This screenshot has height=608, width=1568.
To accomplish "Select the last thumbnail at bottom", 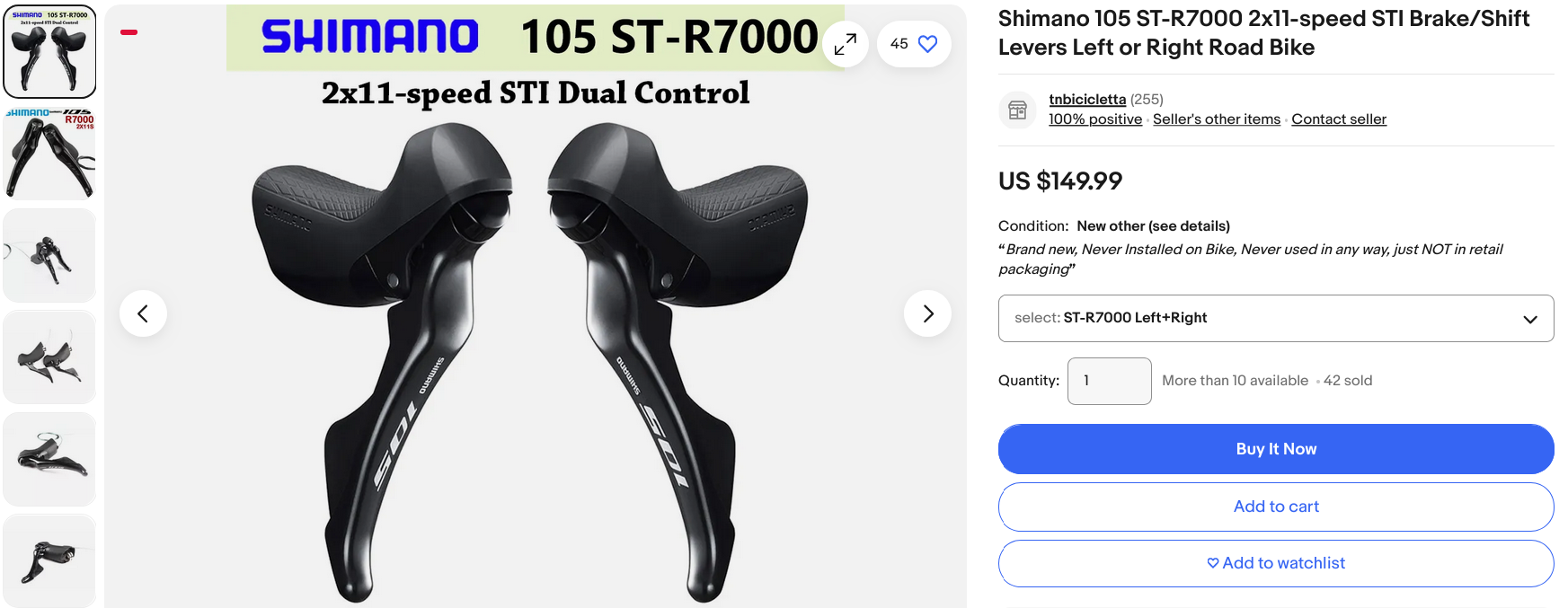I will (x=49, y=561).
